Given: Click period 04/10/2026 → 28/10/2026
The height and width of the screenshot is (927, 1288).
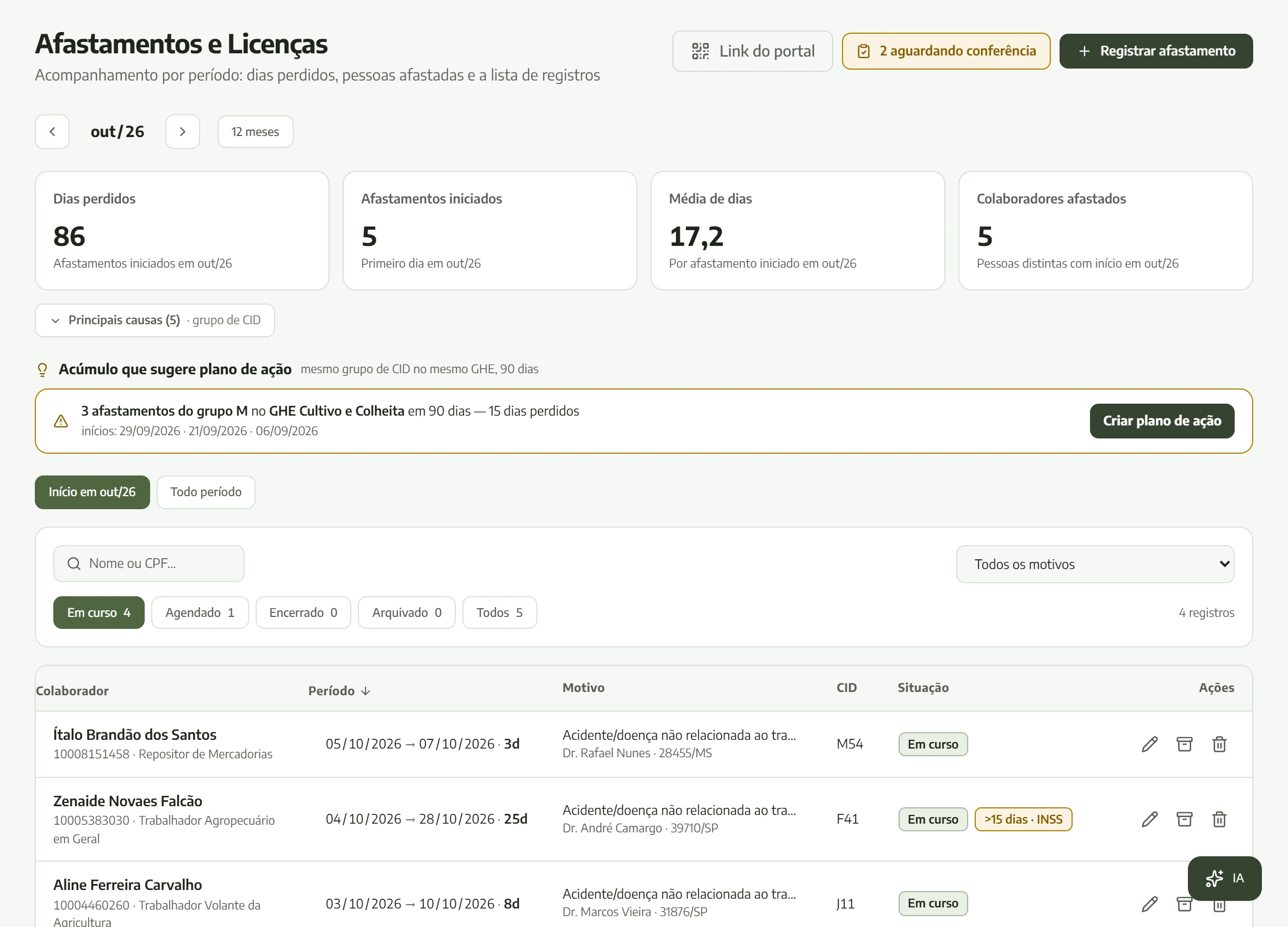Looking at the screenshot, I should pyautogui.click(x=410, y=819).
